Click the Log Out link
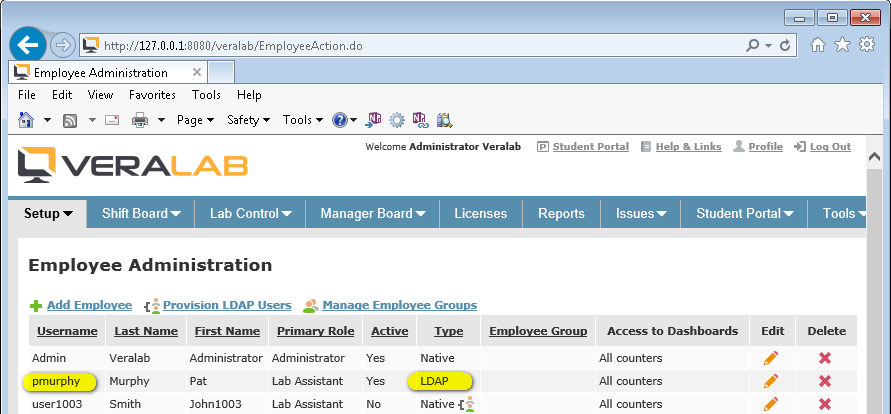This screenshot has width=891, height=414. (x=830, y=147)
